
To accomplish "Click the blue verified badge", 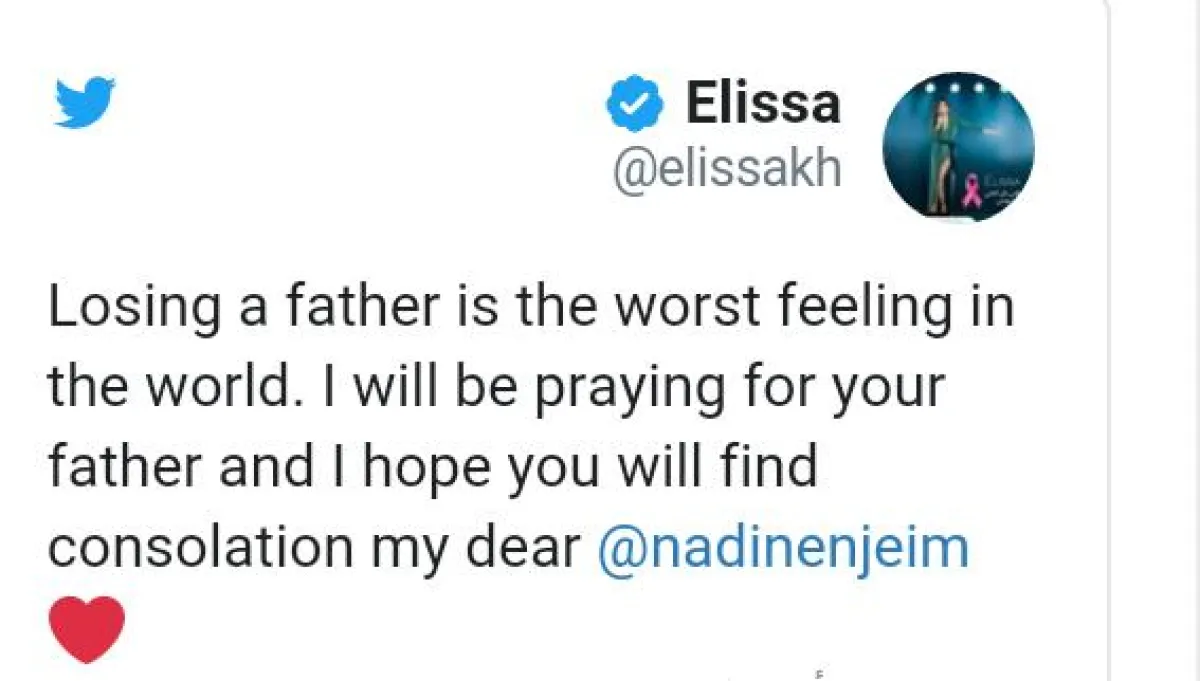I will [635, 104].
